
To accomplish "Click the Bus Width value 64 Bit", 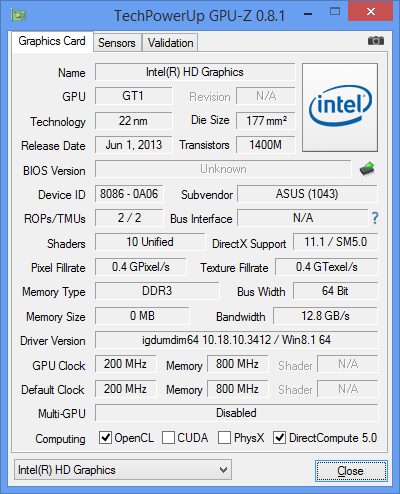I will [x=335, y=291].
